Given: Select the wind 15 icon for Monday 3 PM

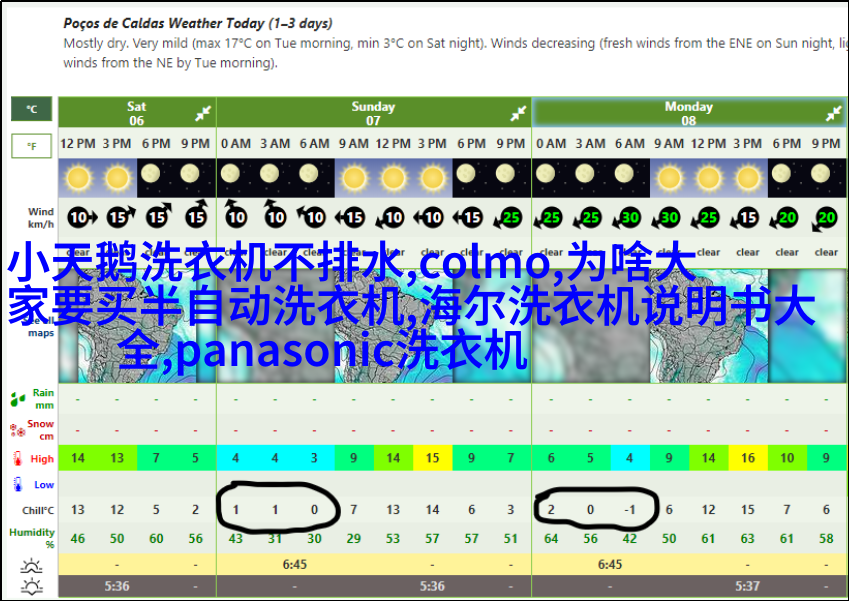Looking at the screenshot, I should coord(745,218).
